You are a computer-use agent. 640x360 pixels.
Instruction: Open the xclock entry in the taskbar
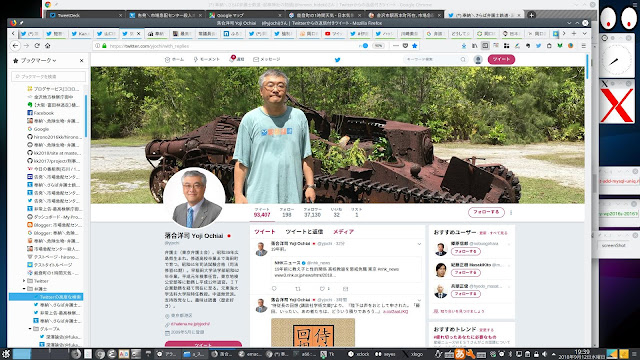click(359, 354)
